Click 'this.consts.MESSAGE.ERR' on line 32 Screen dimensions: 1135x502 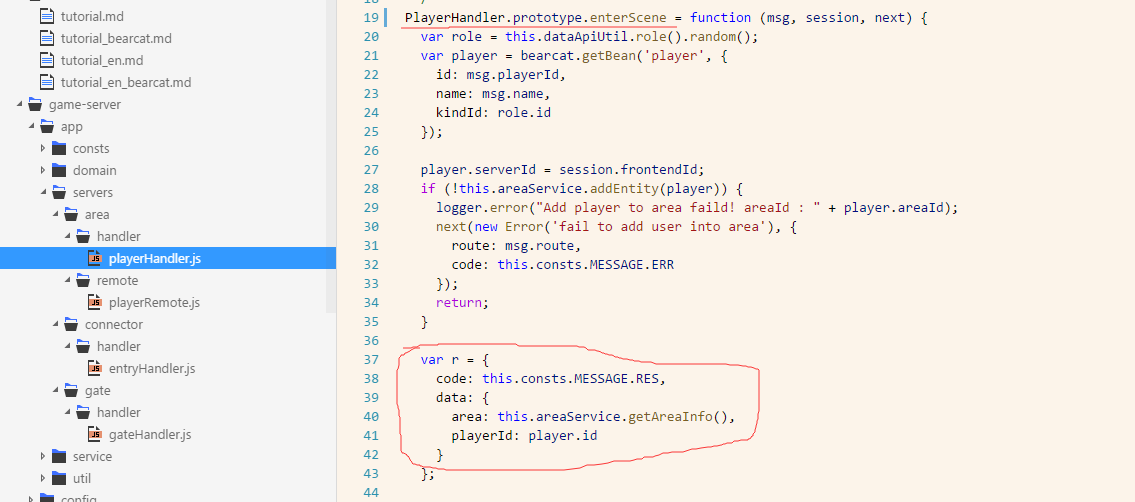coord(586,265)
